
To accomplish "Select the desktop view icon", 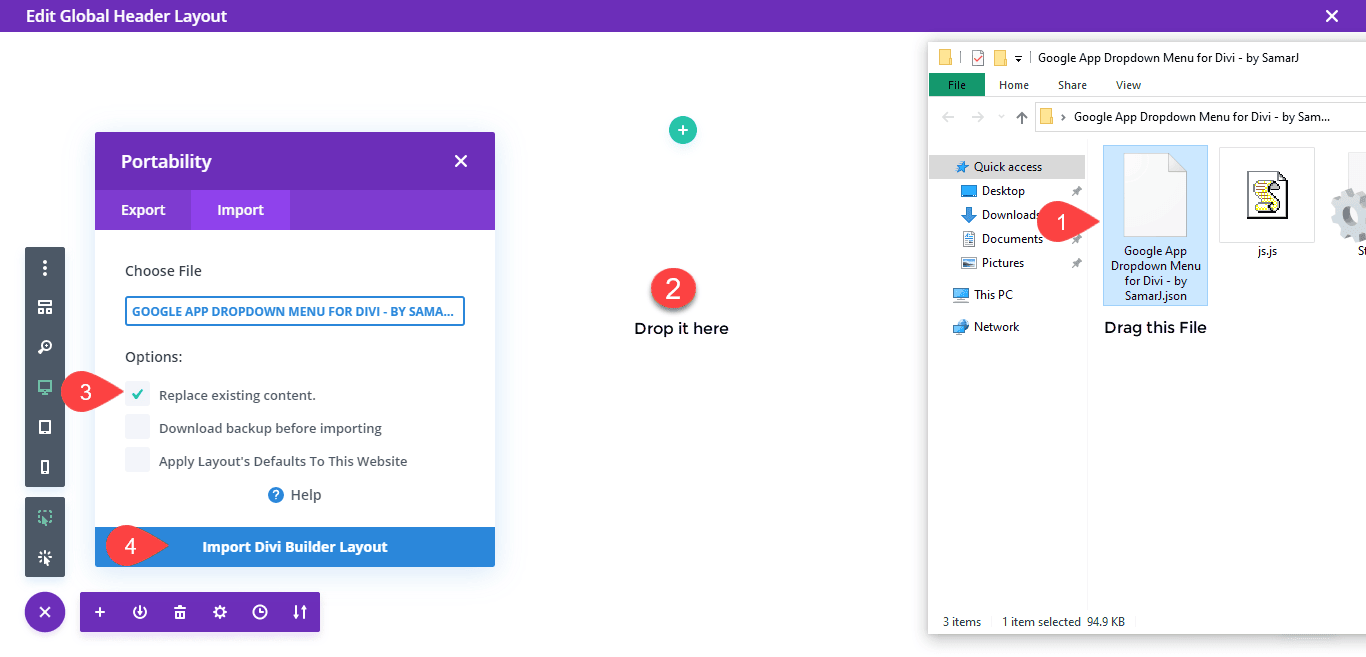I will tap(45, 387).
